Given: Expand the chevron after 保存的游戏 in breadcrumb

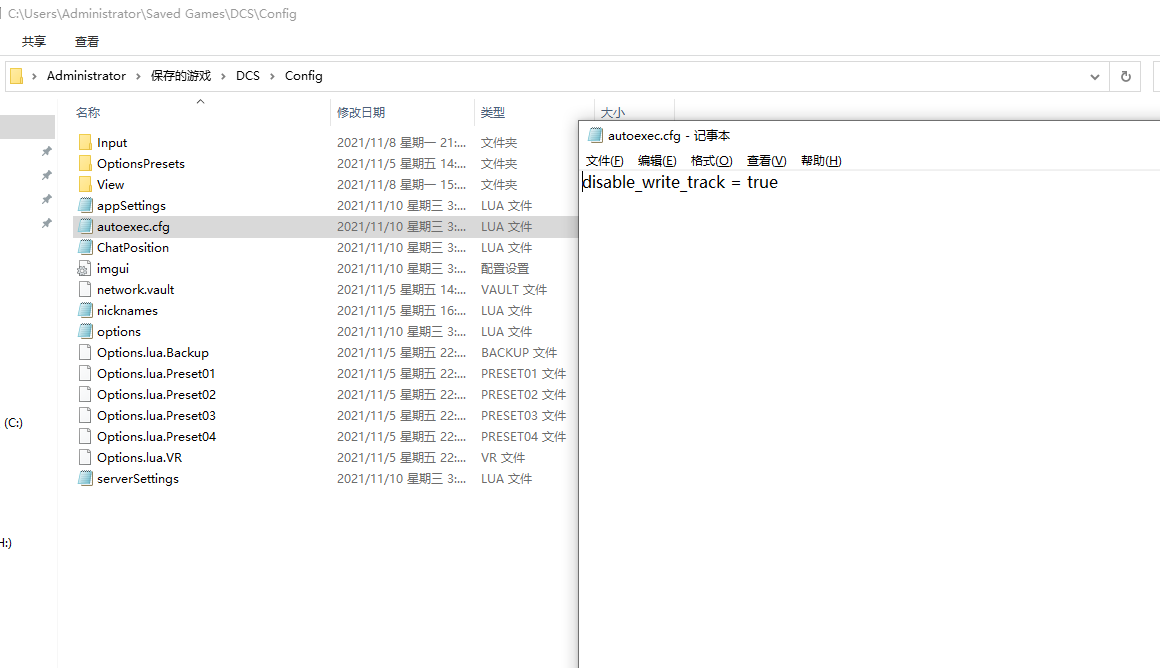Looking at the screenshot, I should [223, 76].
